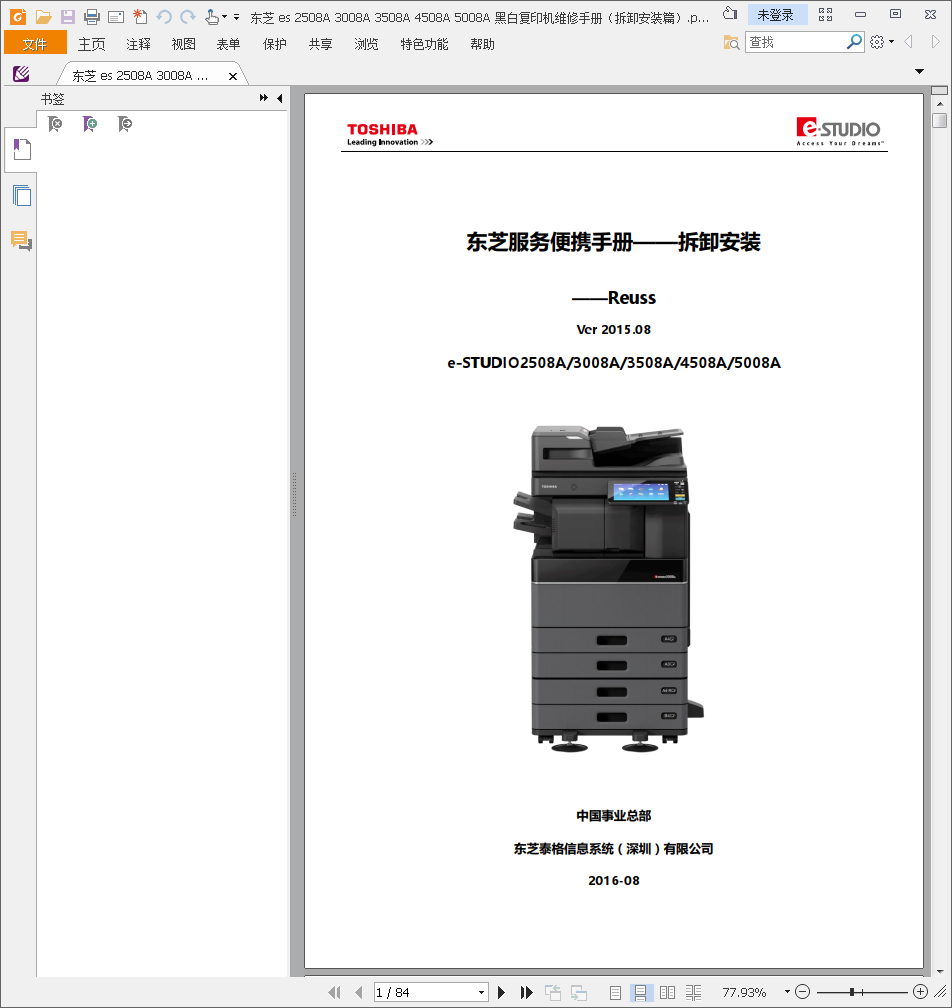Screen dimensions: 952x1008
Task: Click the email envelope icon in quick access toolbar
Action: [116, 17]
